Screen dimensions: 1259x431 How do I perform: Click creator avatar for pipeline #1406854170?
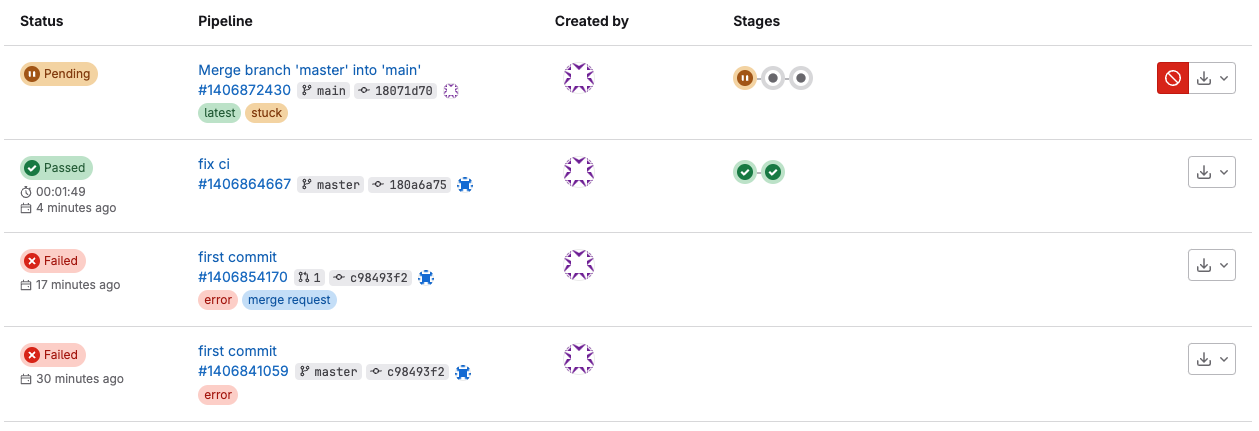579,265
